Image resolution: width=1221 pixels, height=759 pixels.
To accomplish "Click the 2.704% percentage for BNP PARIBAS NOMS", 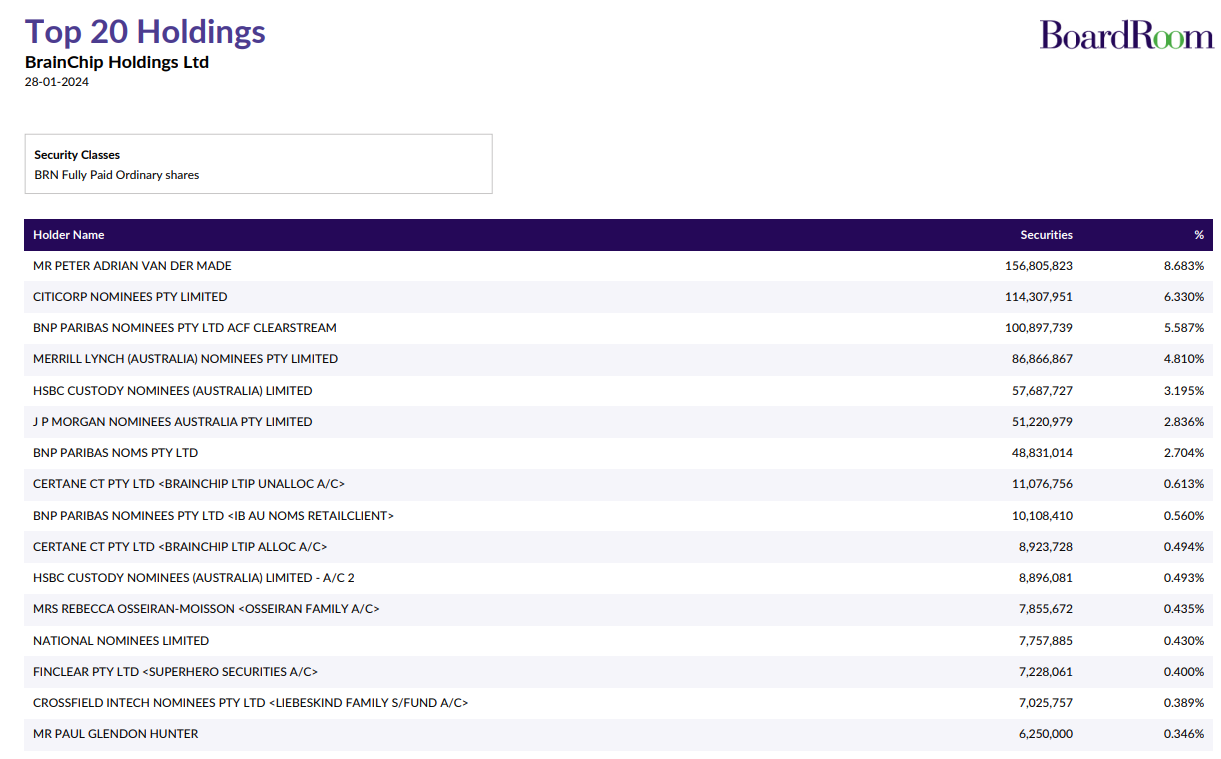I will tap(1183, 453).
